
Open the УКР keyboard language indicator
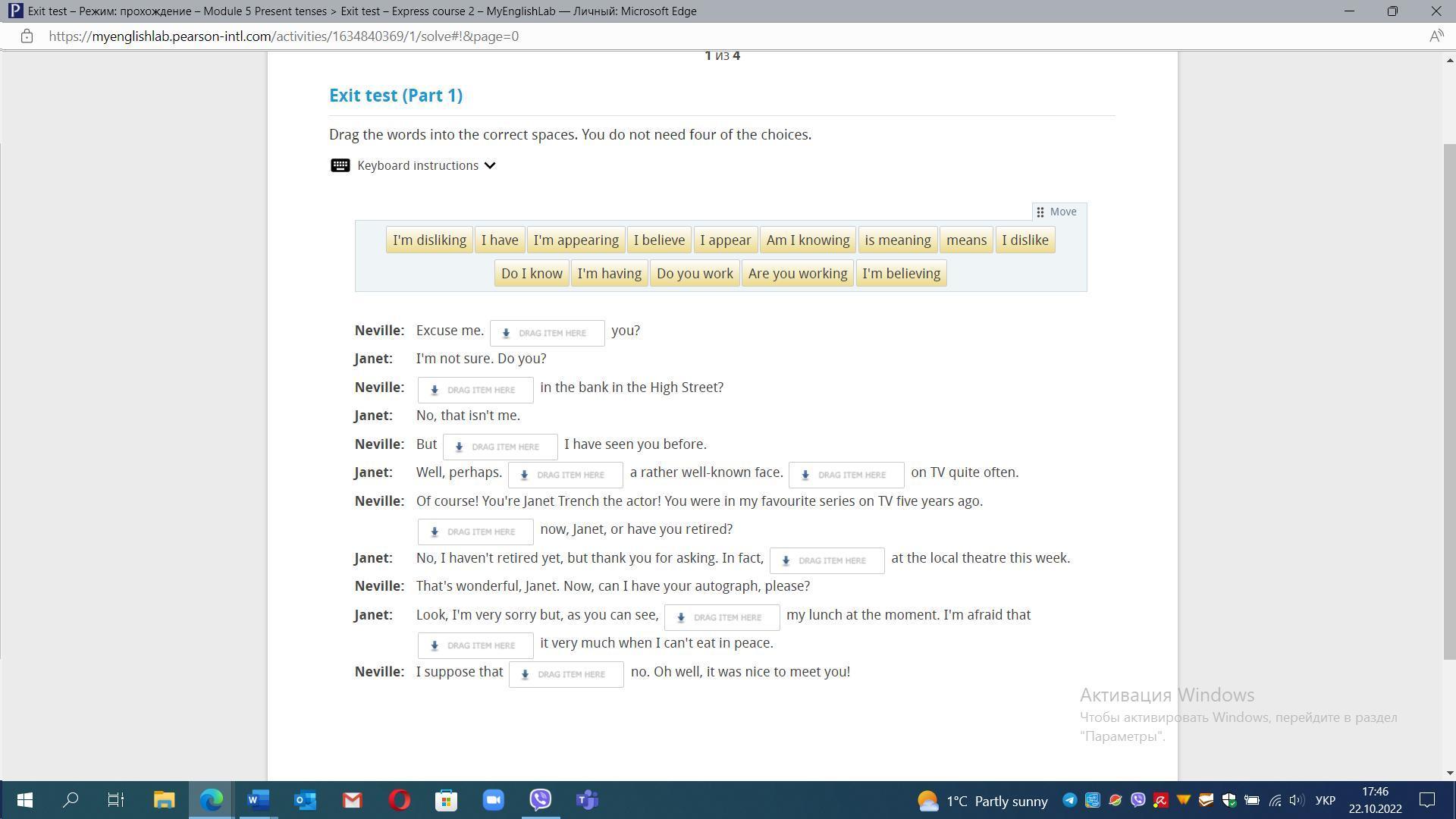(x=1325, y=801)
